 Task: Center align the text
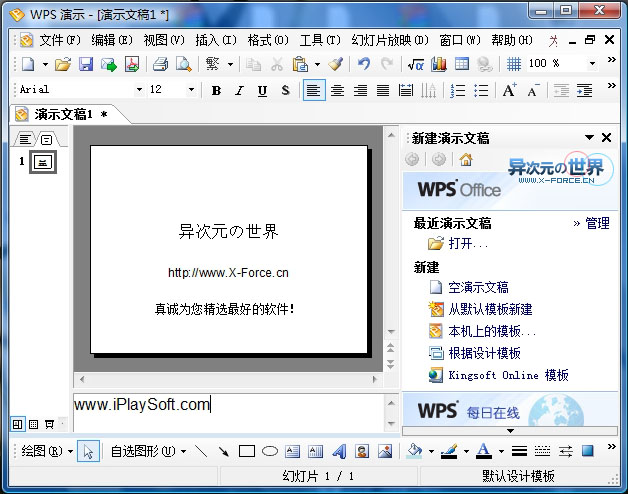337,91
